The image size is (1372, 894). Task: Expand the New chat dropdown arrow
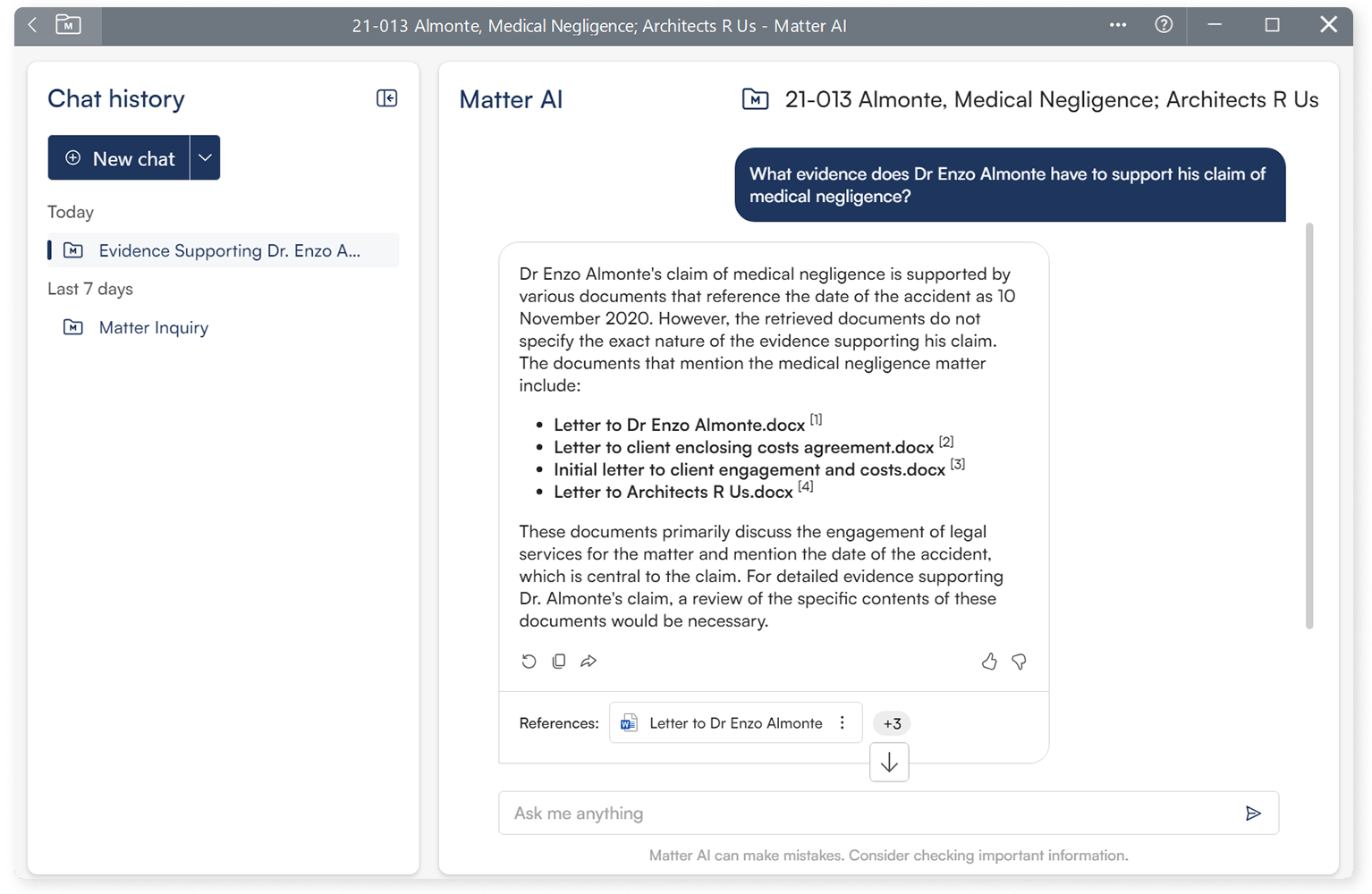click(x=205, y=158)
